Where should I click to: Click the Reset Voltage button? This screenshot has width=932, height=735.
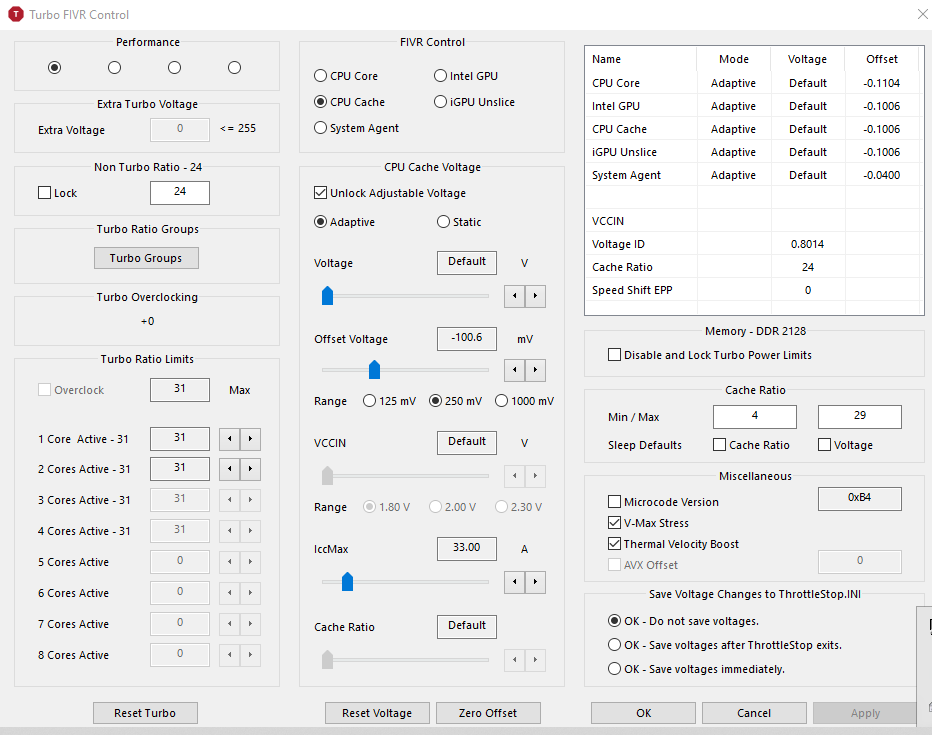pyautogui.click(x=377, y=712)
